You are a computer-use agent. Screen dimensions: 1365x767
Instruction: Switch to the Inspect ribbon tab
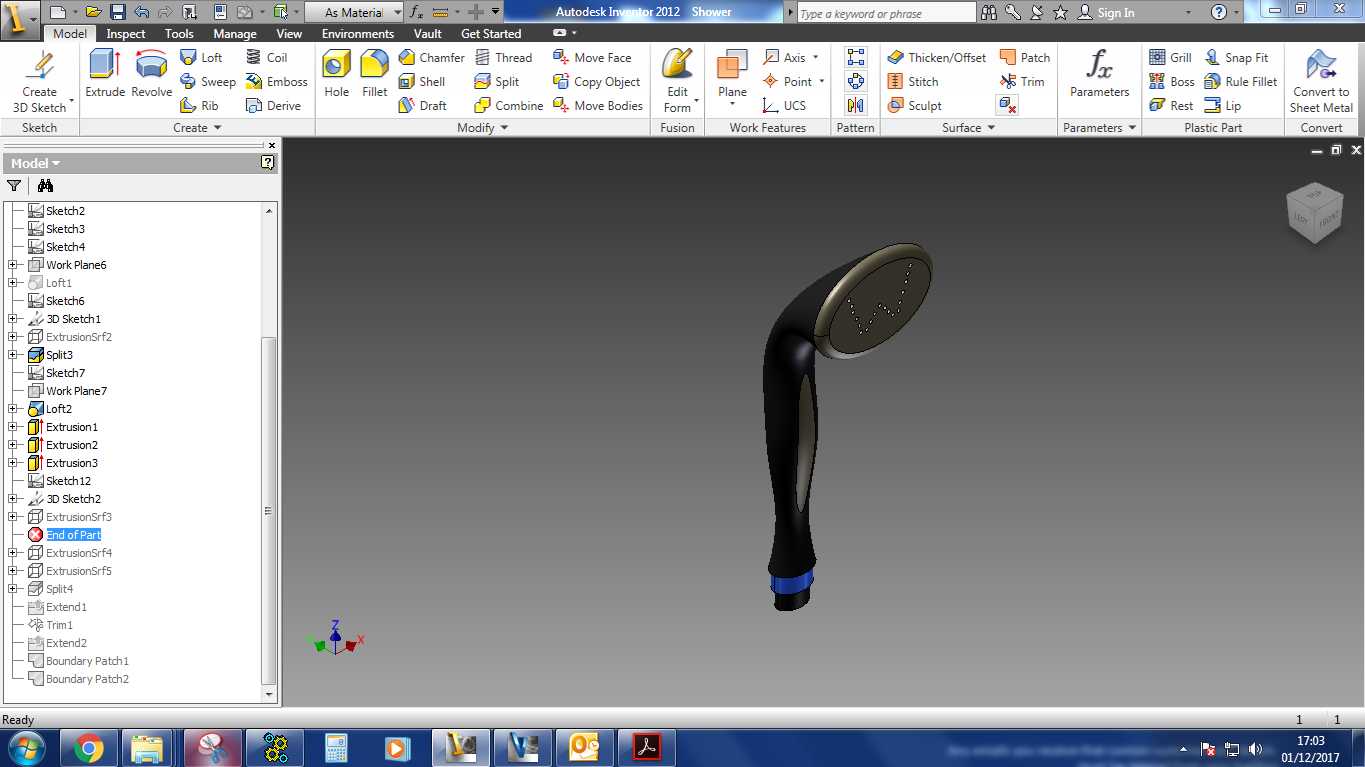point(126,33)
